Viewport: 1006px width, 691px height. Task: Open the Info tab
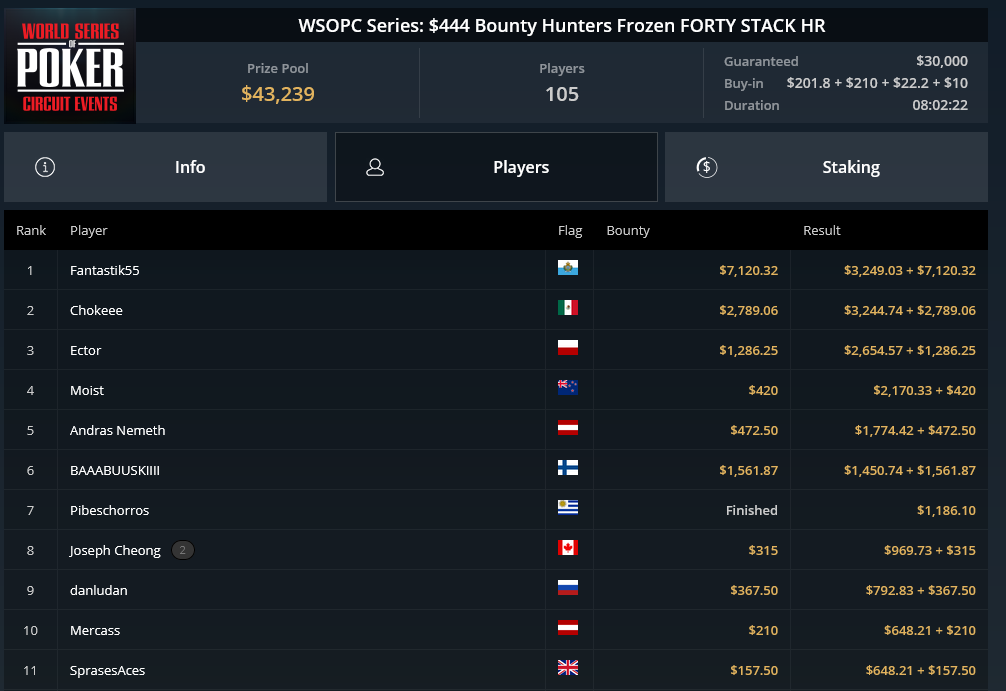pos(166,167)
